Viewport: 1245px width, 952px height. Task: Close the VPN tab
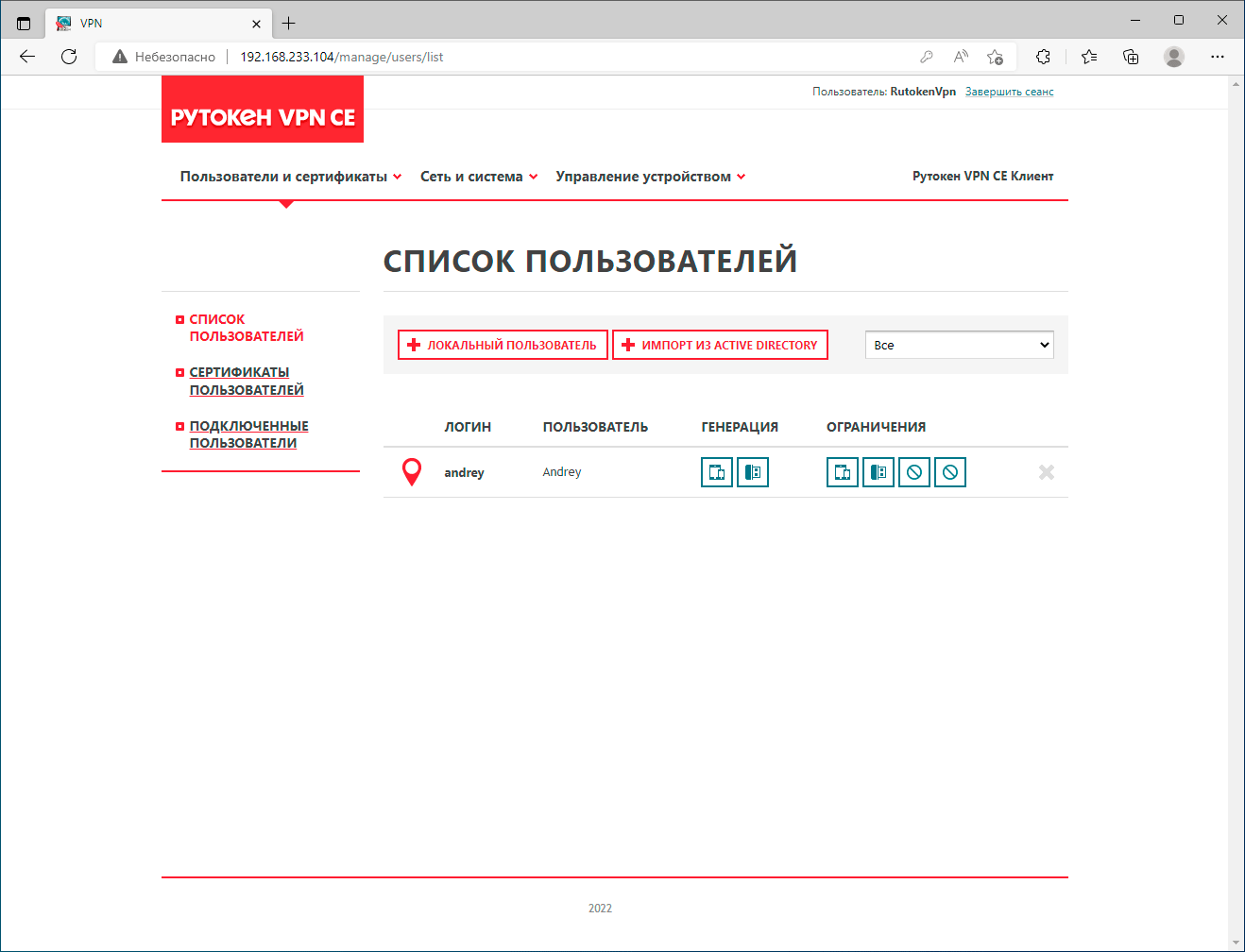tap(256, 24)
